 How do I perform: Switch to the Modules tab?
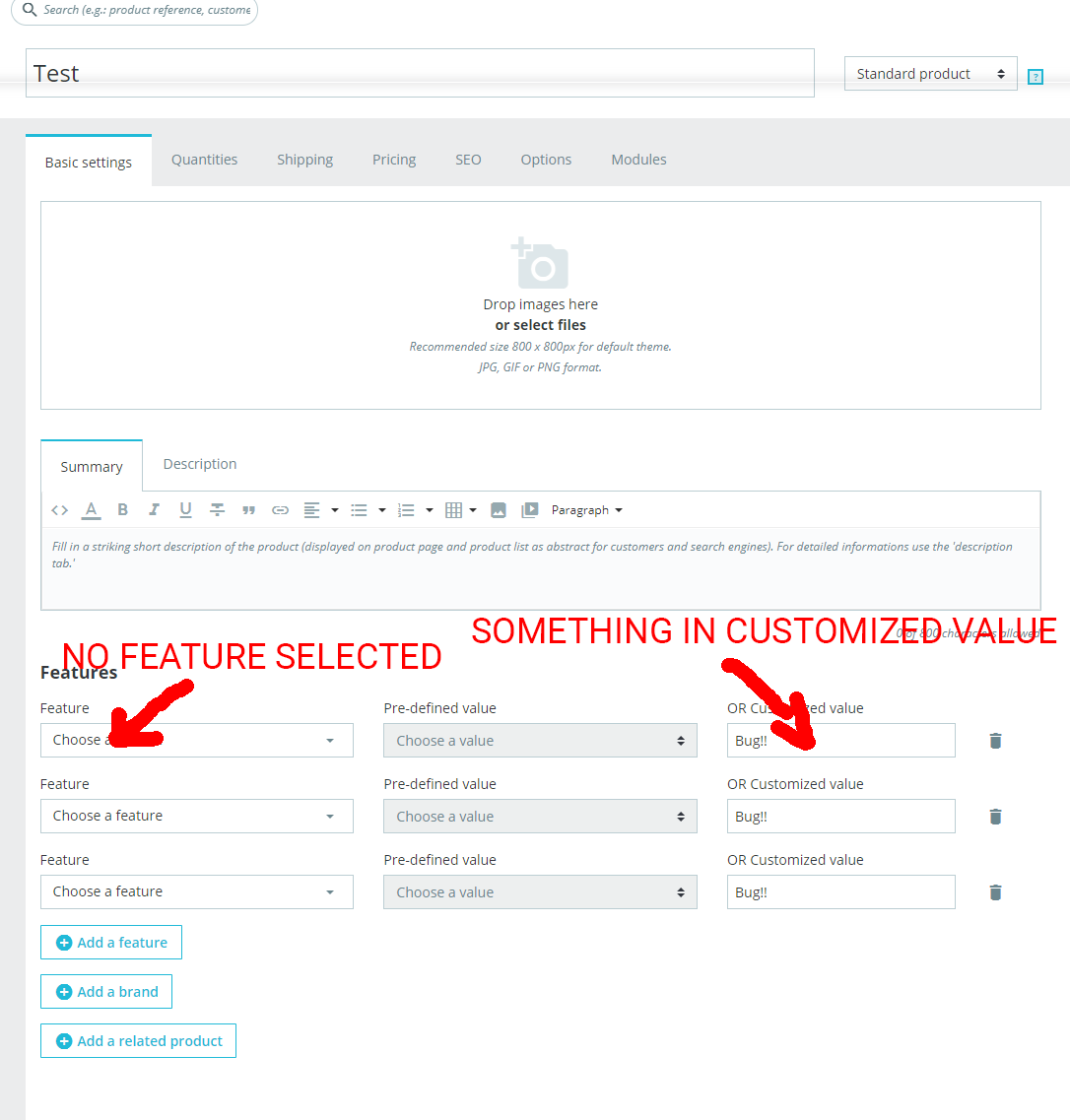(638, 160)
